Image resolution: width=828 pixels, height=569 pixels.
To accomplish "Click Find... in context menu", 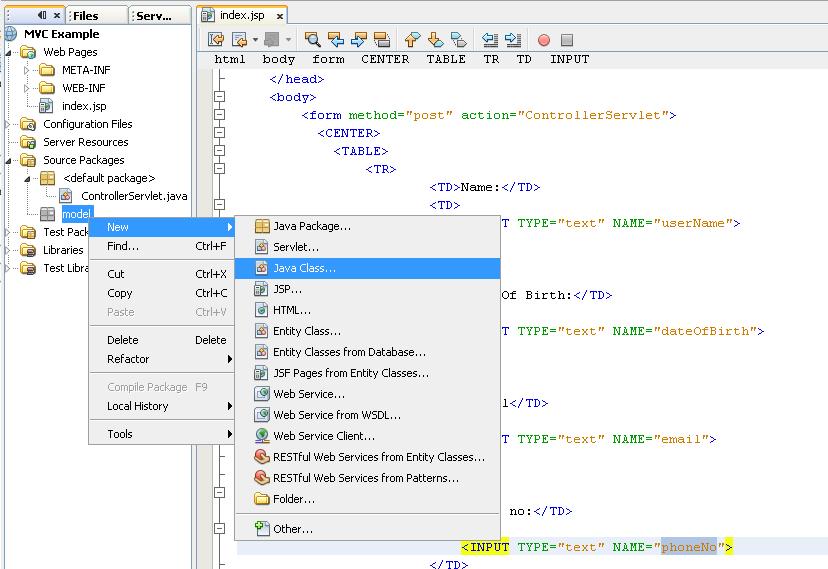I will tap(162, 246).
